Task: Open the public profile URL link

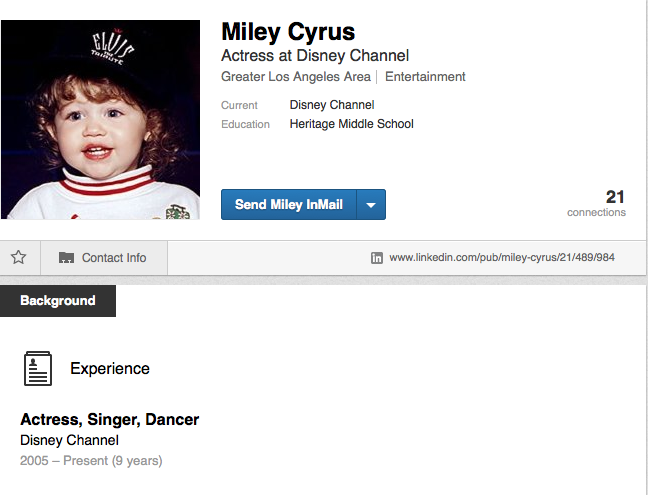Action: coord(501,258)
